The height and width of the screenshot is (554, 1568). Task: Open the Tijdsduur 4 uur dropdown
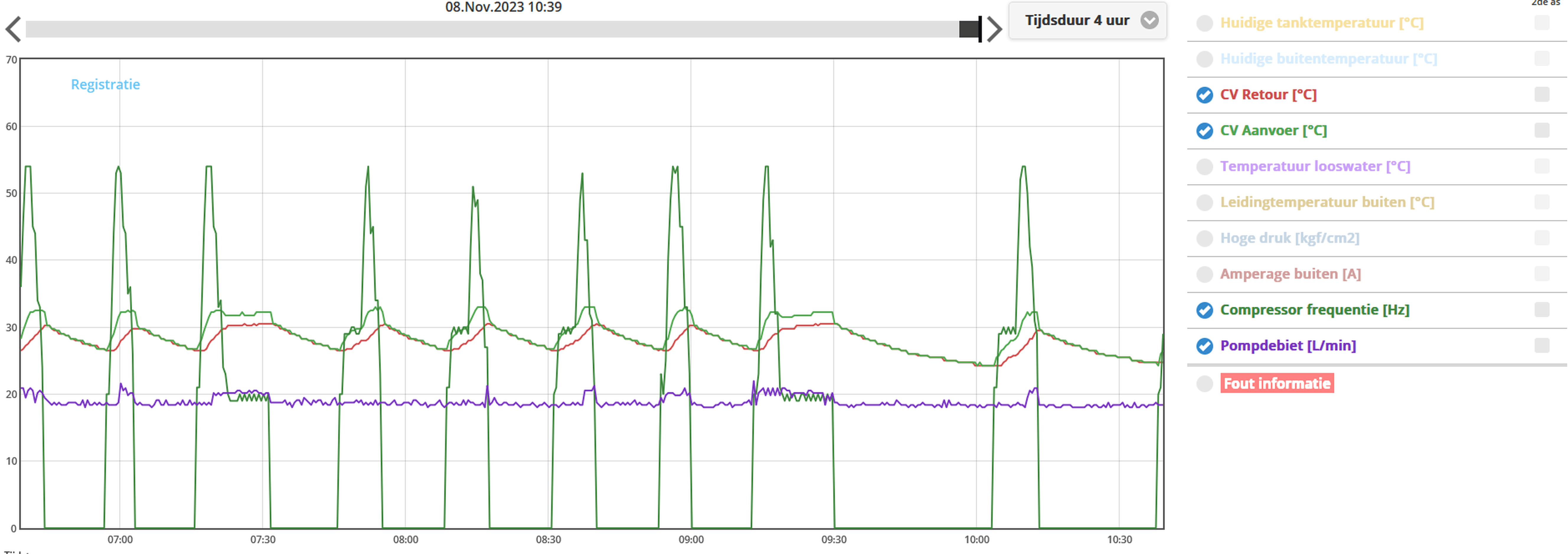(1088, 21)
